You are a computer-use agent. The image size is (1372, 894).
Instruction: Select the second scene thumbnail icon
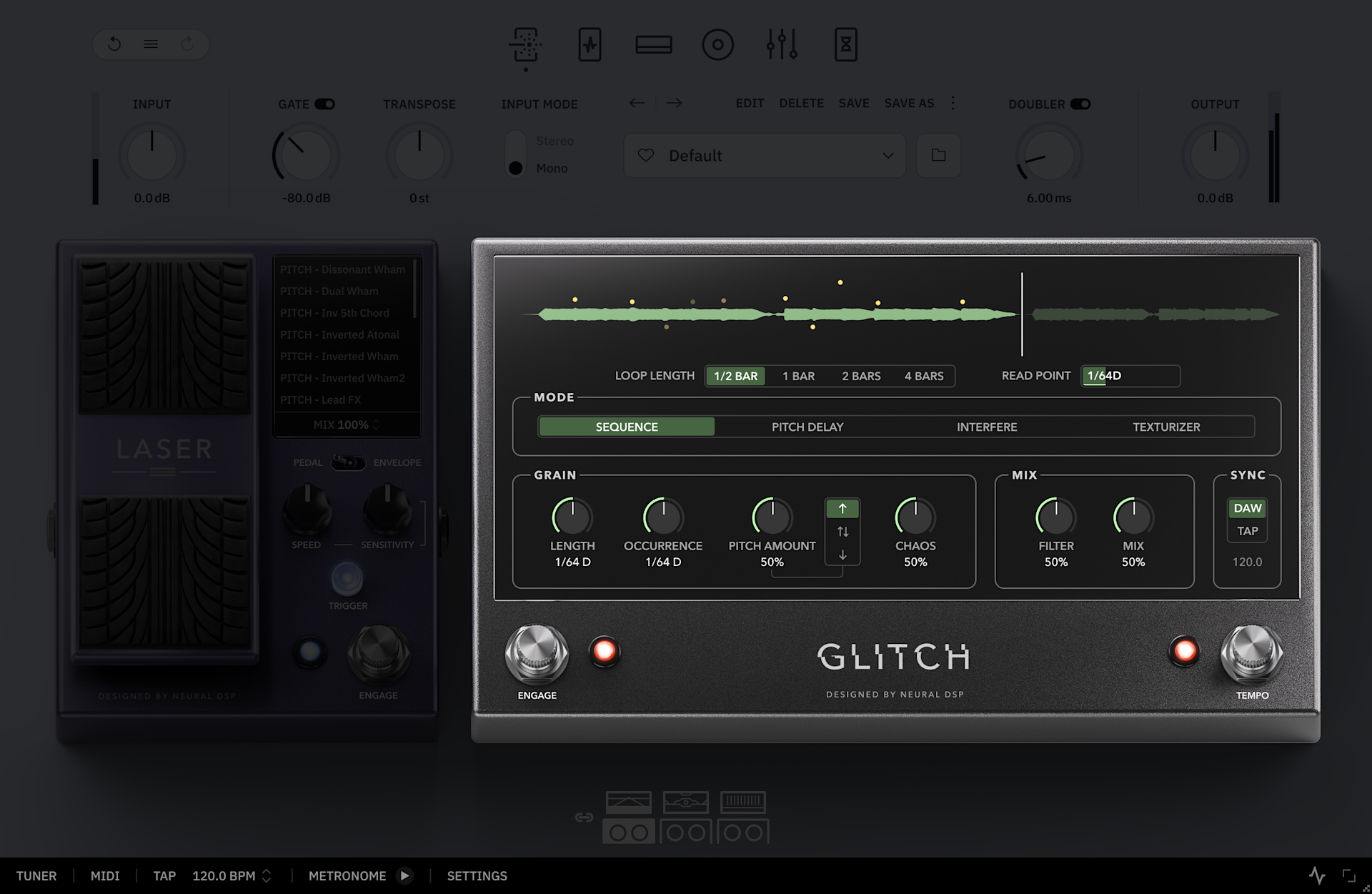click(685, 803)
